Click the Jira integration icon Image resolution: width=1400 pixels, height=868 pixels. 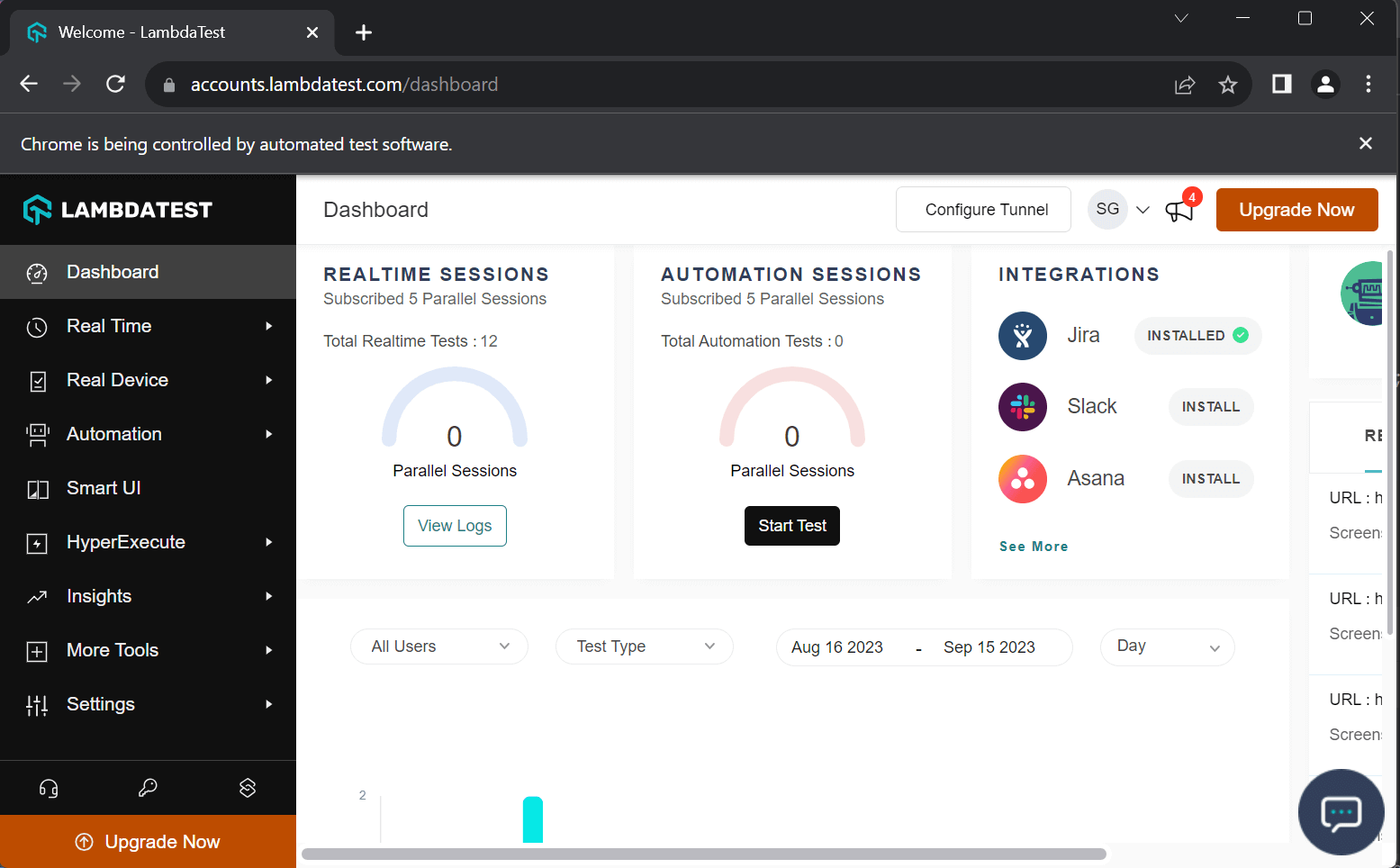tap(1022, 336)
